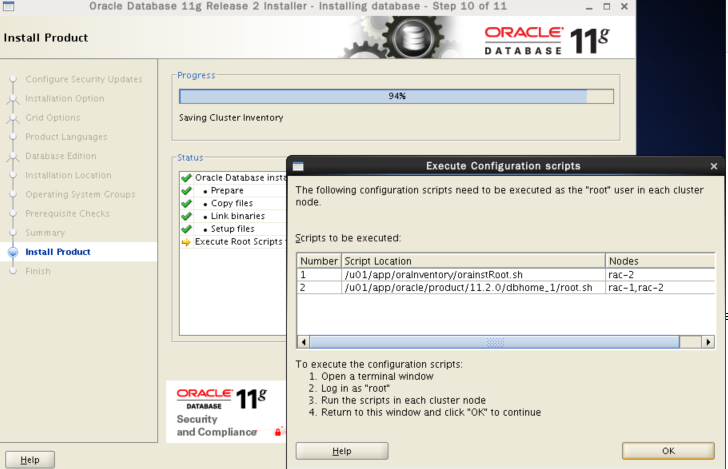Click the green checkmark beside Setup files
This screenshot has width=728, height=469.
(186, 228)
